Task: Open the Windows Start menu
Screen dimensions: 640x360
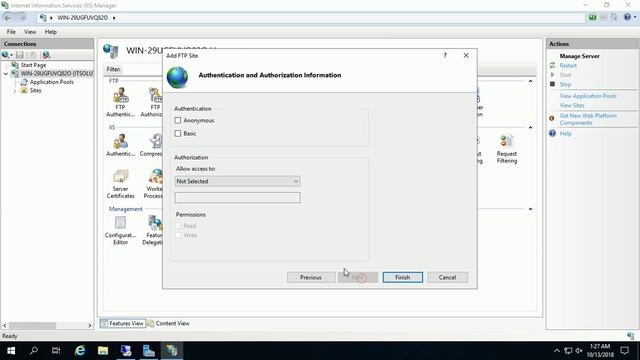Action: (x=11, y=351)
